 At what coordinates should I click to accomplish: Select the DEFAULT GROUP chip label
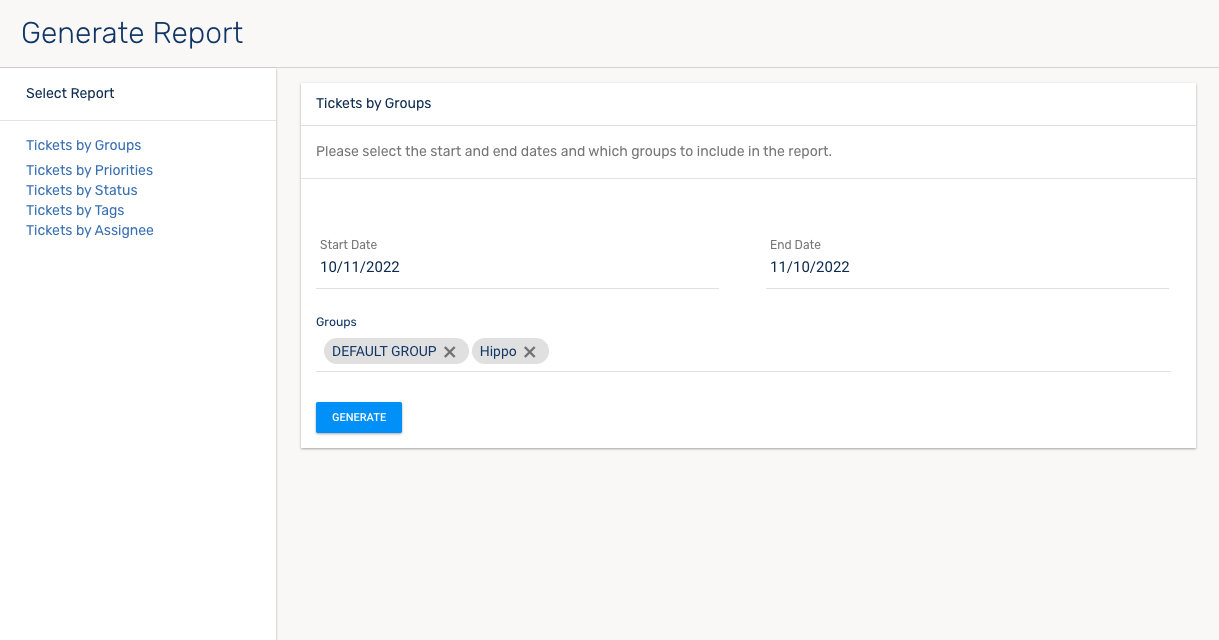[384, 352]
